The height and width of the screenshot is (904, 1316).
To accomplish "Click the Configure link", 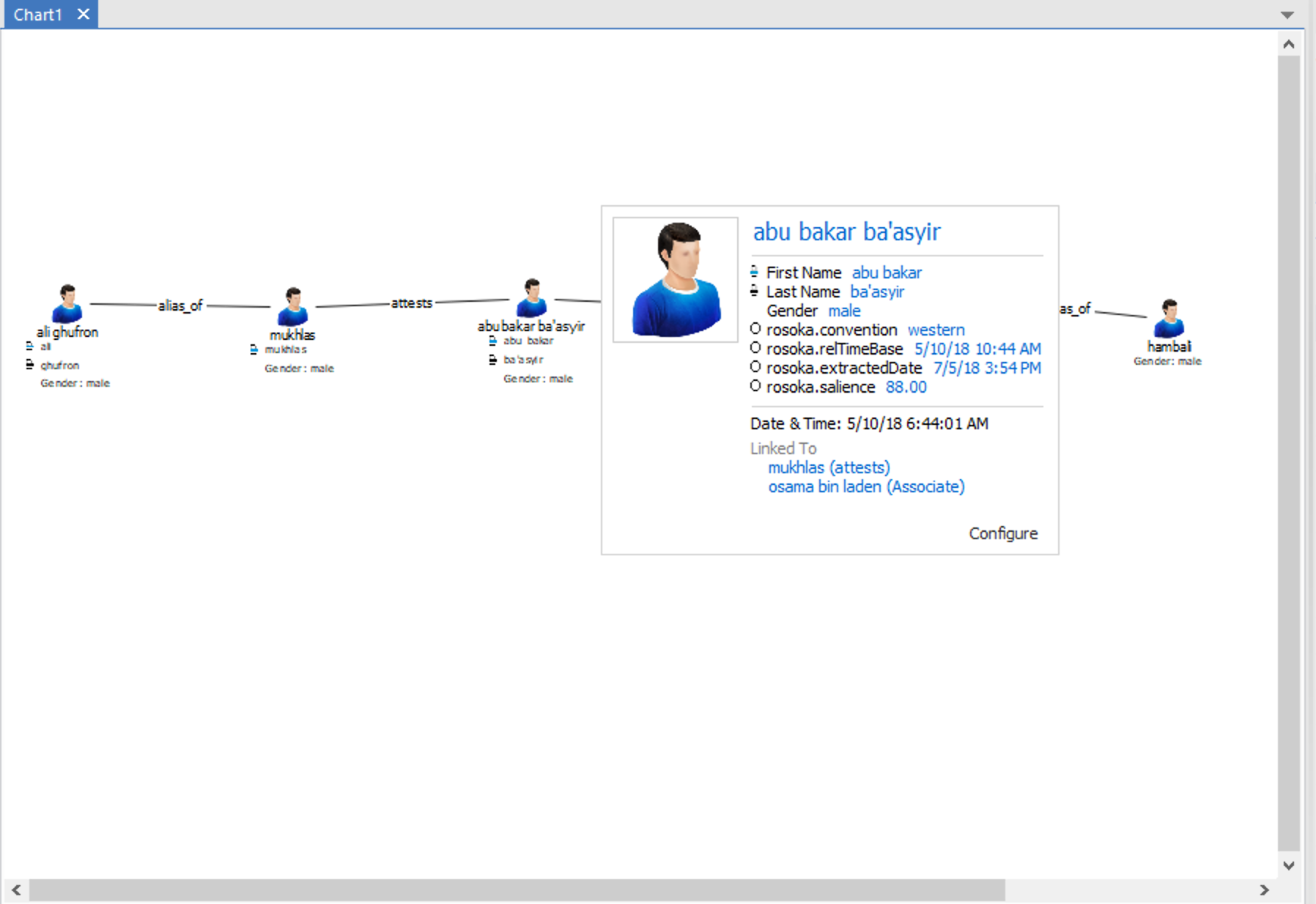I will [1004, 533].
